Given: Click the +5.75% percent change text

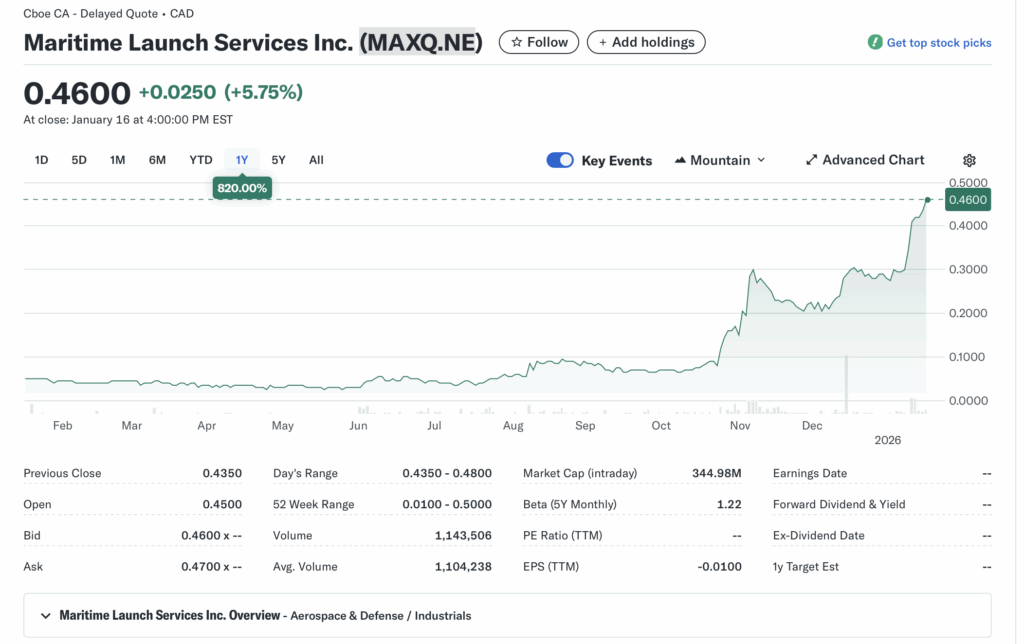Looking at the screenshot, I should pyautogui.click(x=263, y=92).
